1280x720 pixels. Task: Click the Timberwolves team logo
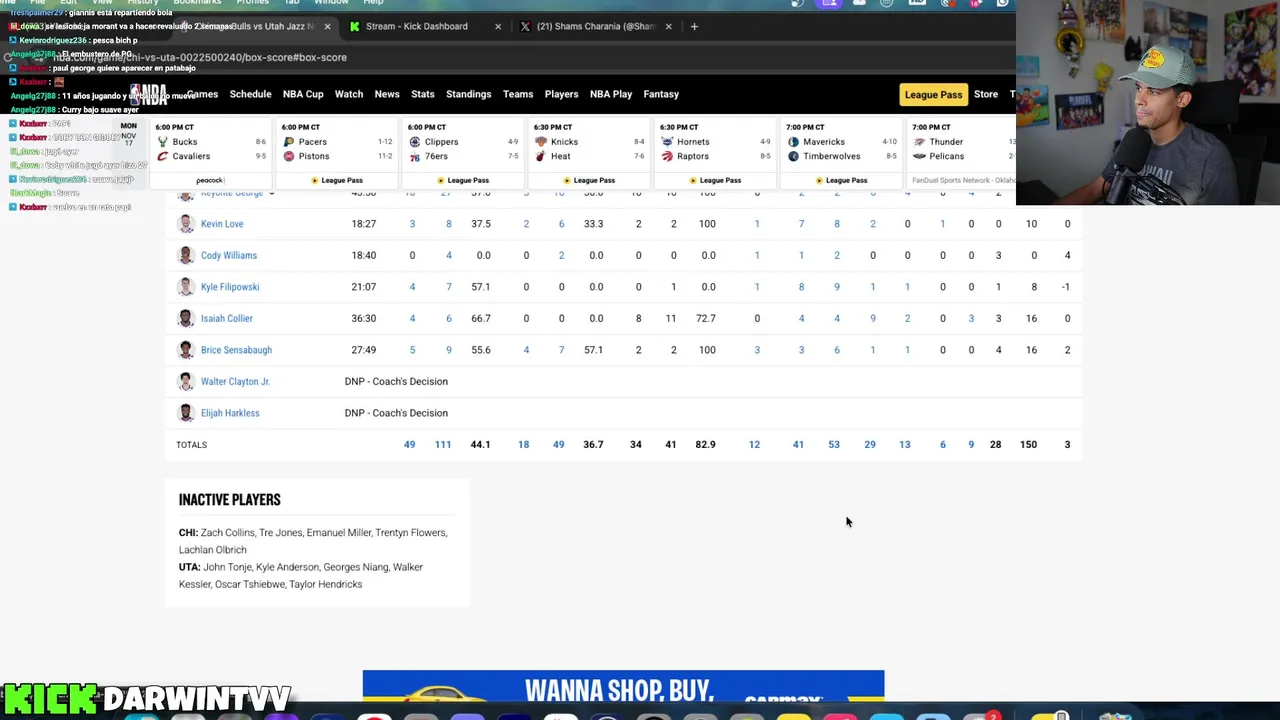793,156
